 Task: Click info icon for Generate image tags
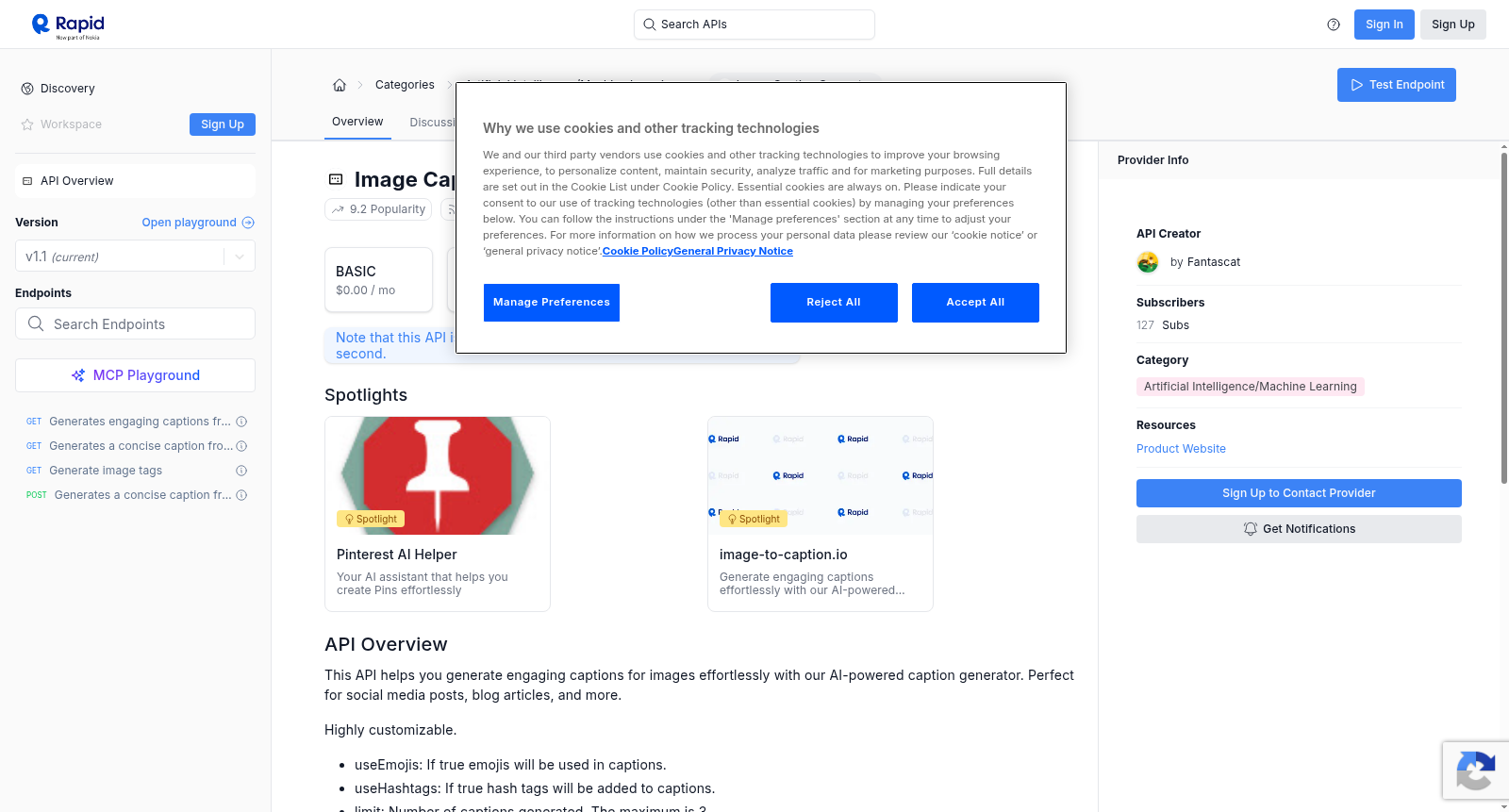[x=241, y=471]
